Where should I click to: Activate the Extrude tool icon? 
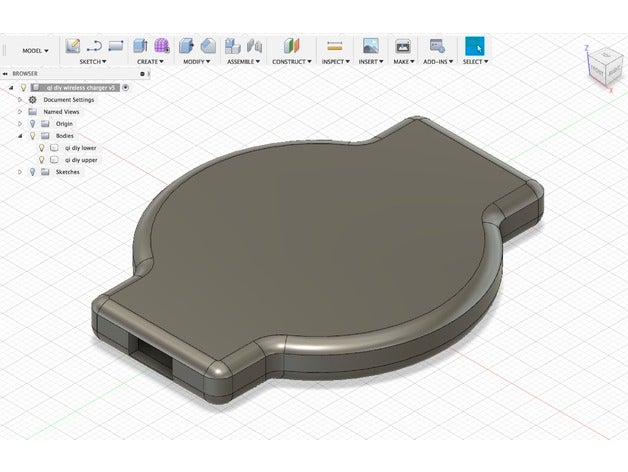click(140, 46)
